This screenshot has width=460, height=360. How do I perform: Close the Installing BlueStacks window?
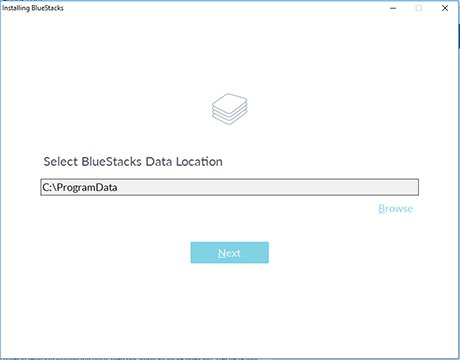(x=445, y=8)
